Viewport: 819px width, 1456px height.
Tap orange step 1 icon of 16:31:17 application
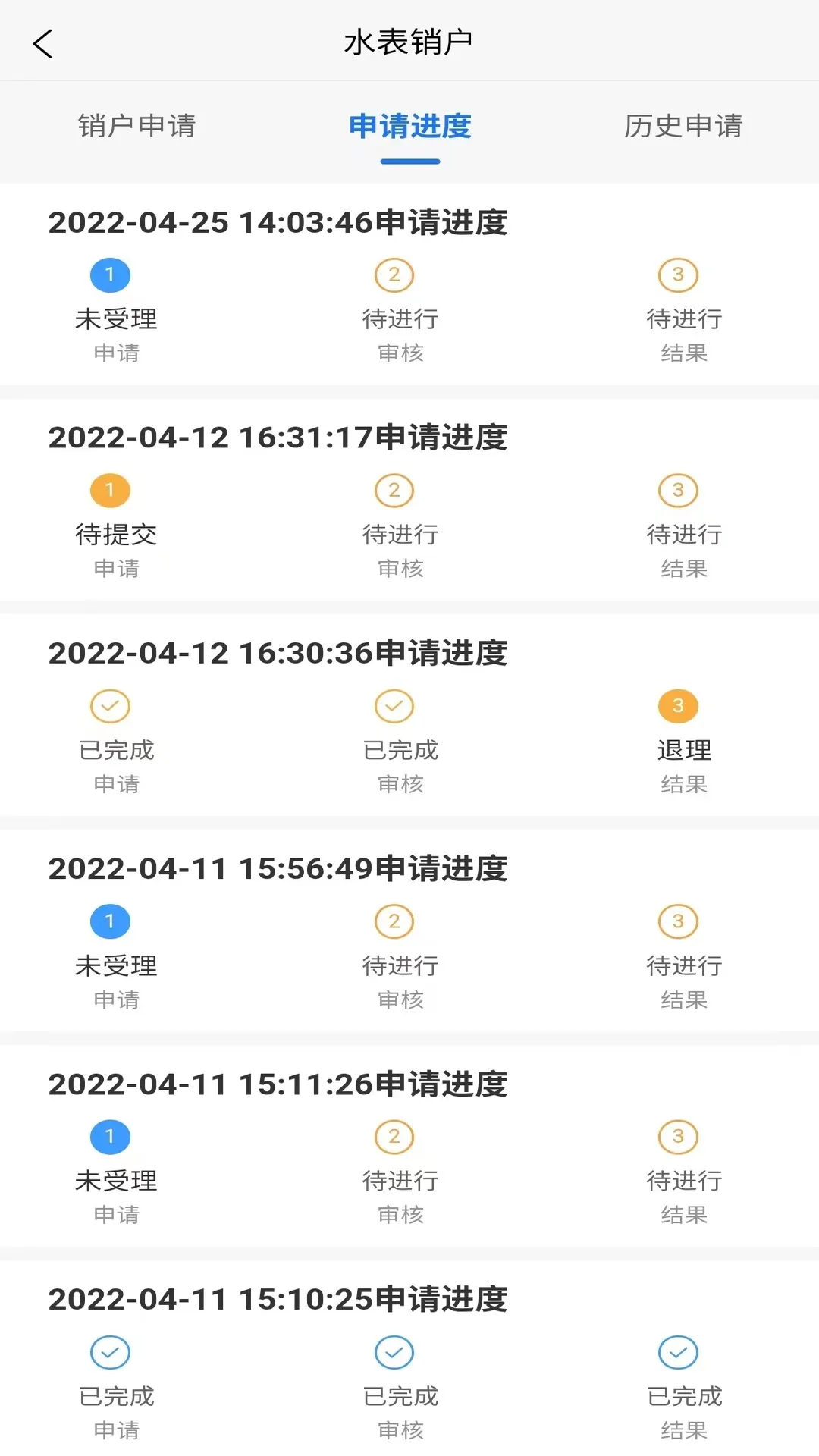tap(110, 491)
